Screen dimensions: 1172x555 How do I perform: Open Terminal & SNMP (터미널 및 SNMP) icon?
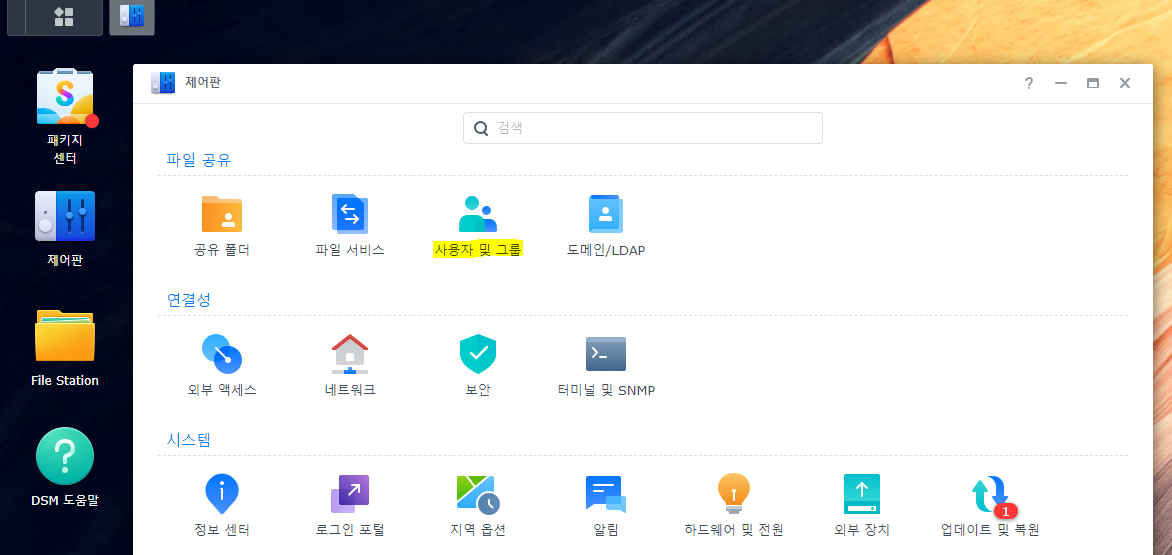pos(605,354)
